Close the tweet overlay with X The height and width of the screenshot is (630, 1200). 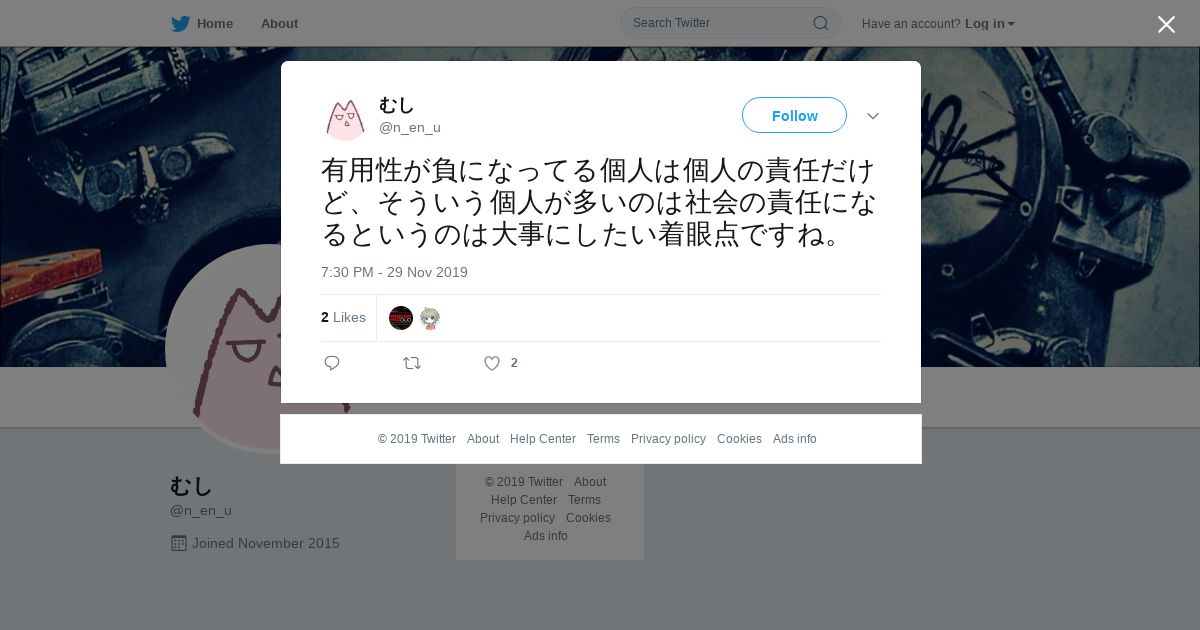pyautogui.click(x=1166, y=24)
